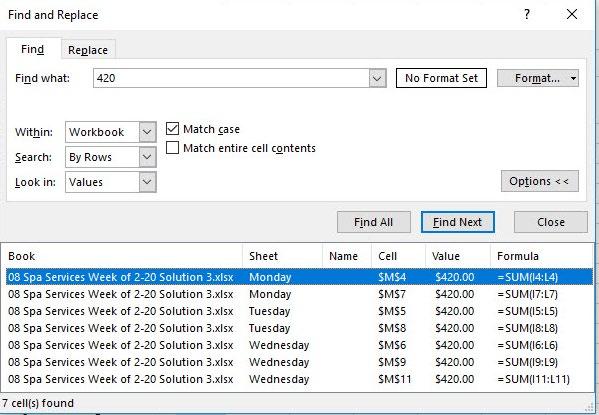Click the Find Next button
Screen dimensions: 599x415
[x=458, y=222]
